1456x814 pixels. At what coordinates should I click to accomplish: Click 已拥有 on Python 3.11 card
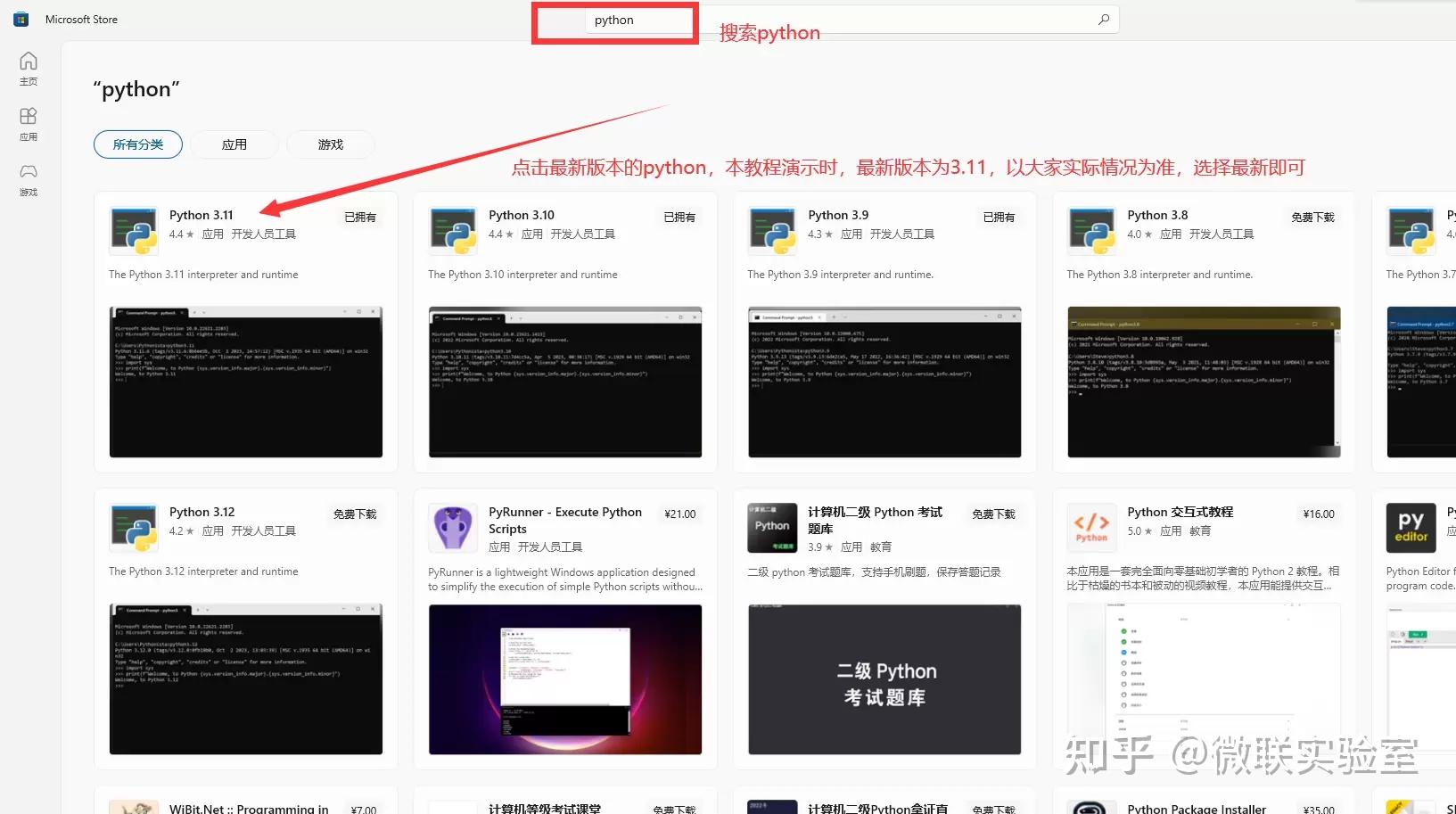coord(360,218)
